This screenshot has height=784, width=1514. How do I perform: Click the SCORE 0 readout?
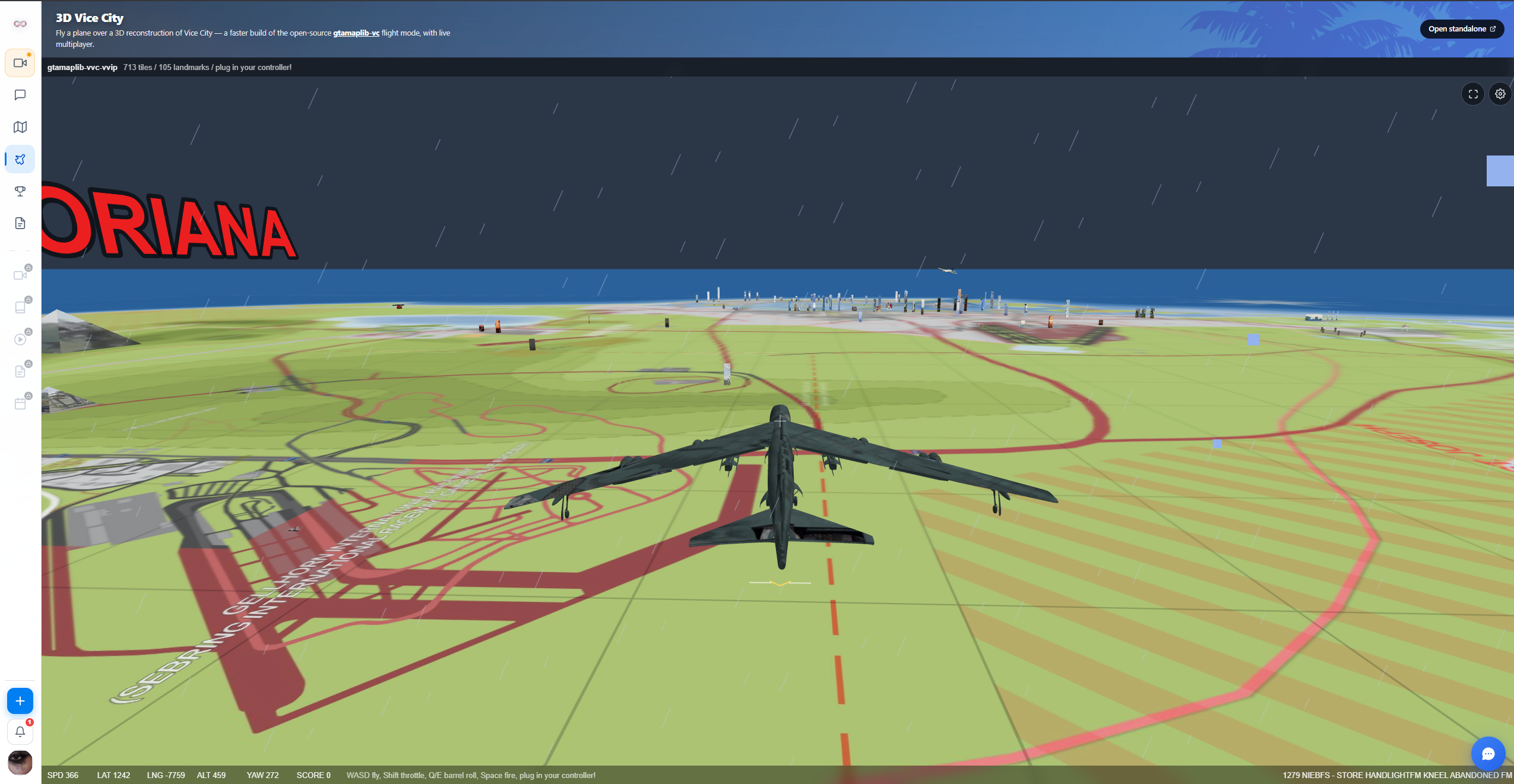[x=313, y=775]
